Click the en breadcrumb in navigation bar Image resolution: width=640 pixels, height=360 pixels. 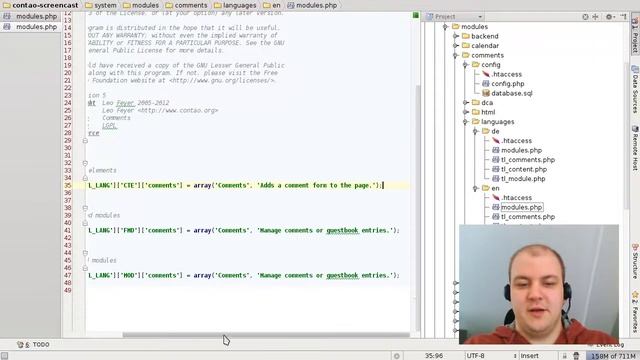point(272,5)
